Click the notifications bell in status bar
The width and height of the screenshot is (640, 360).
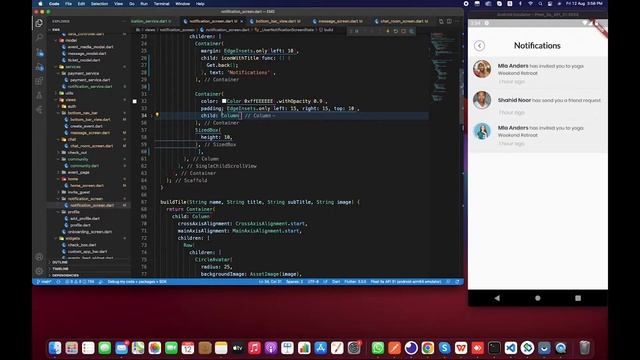pos(457,282)
